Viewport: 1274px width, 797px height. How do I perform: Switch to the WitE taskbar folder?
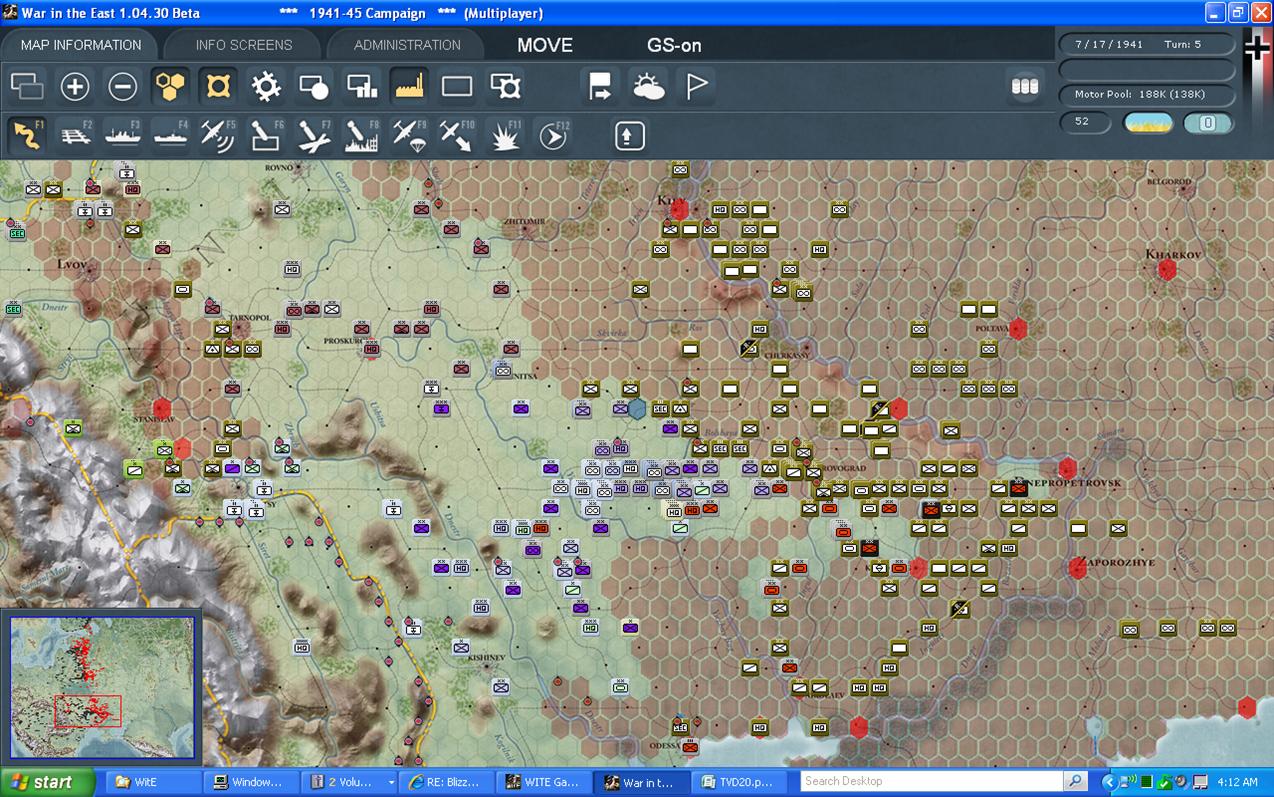(x=152, y=782)
